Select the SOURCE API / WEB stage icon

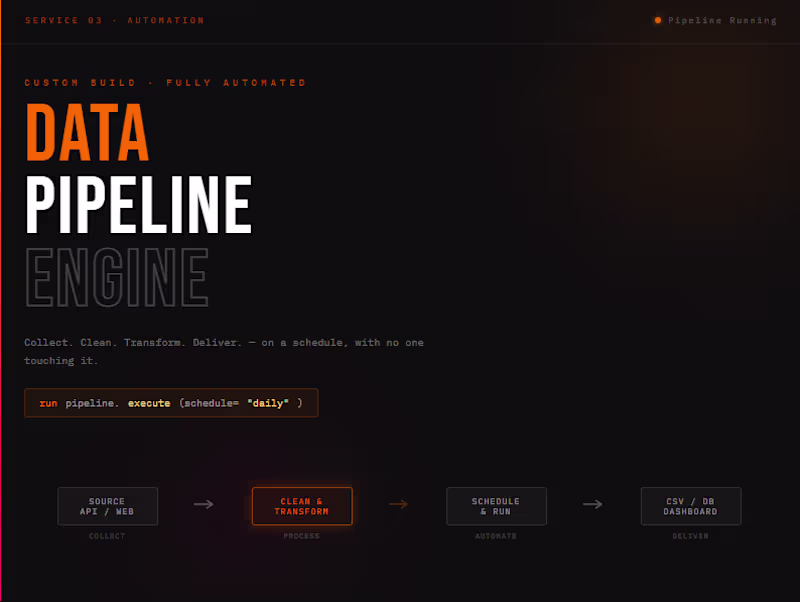[x=107, y=506]
